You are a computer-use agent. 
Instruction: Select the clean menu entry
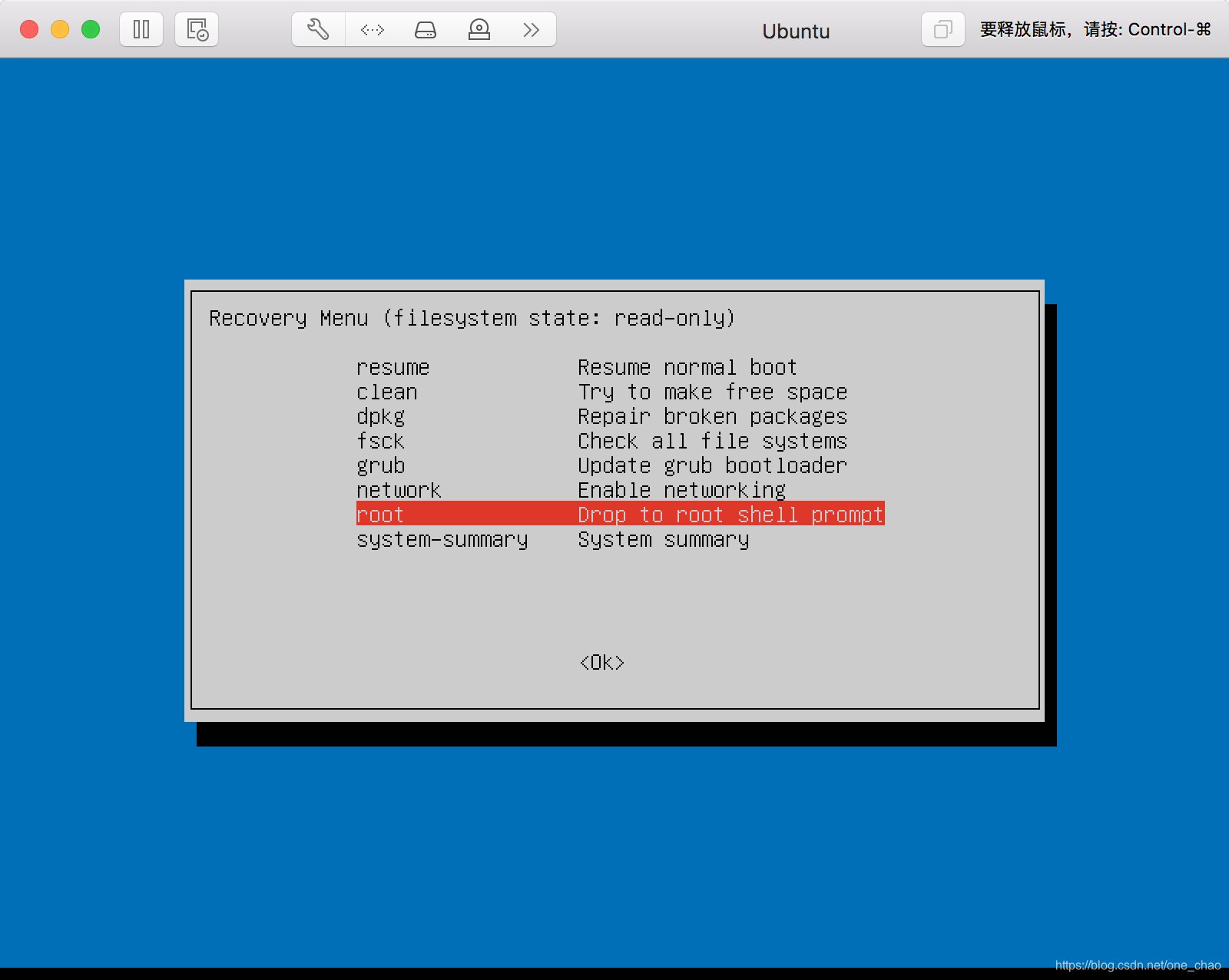387,392
